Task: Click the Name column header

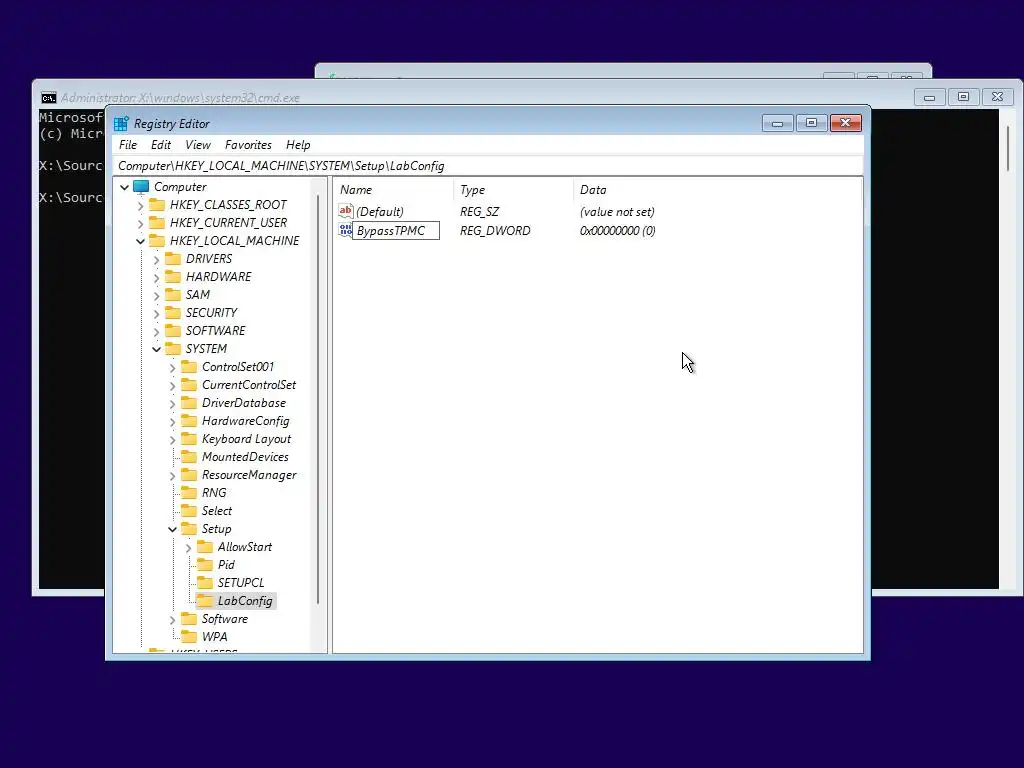Action: (393, 190)
